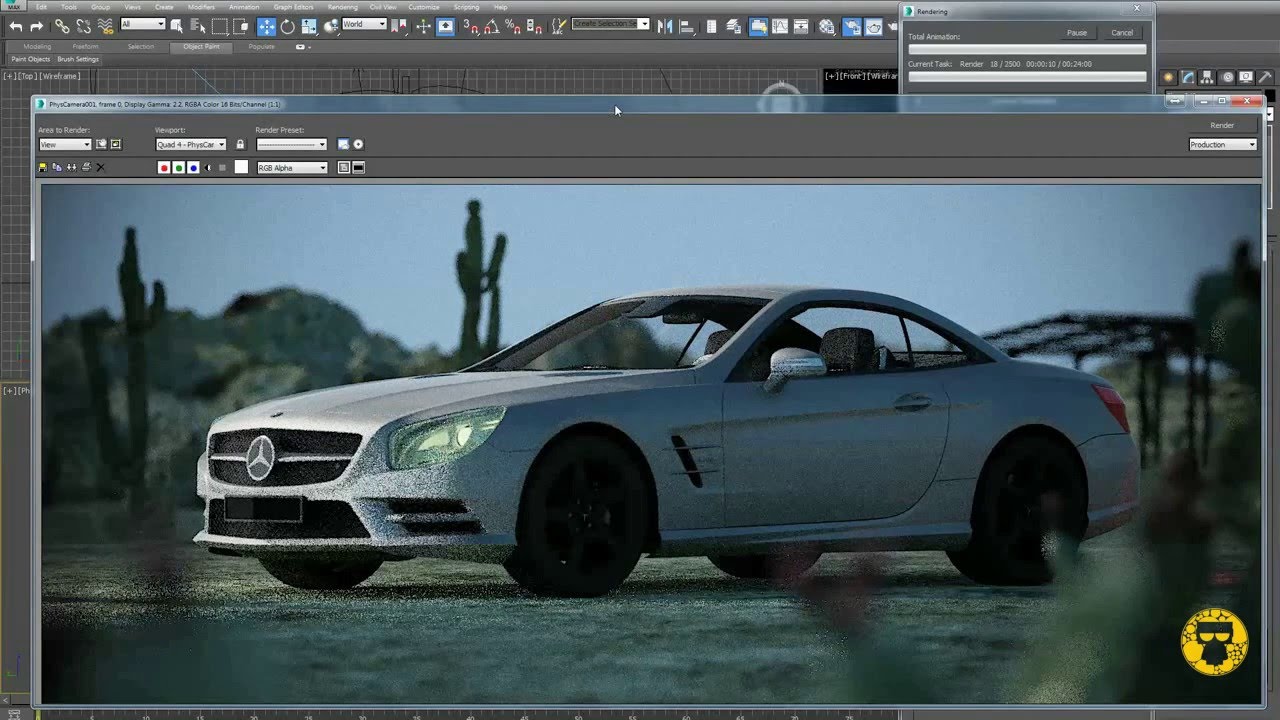Open the Rendering menu
The height and width of the screenshot is (720, 1280).
tap(343, 7)
